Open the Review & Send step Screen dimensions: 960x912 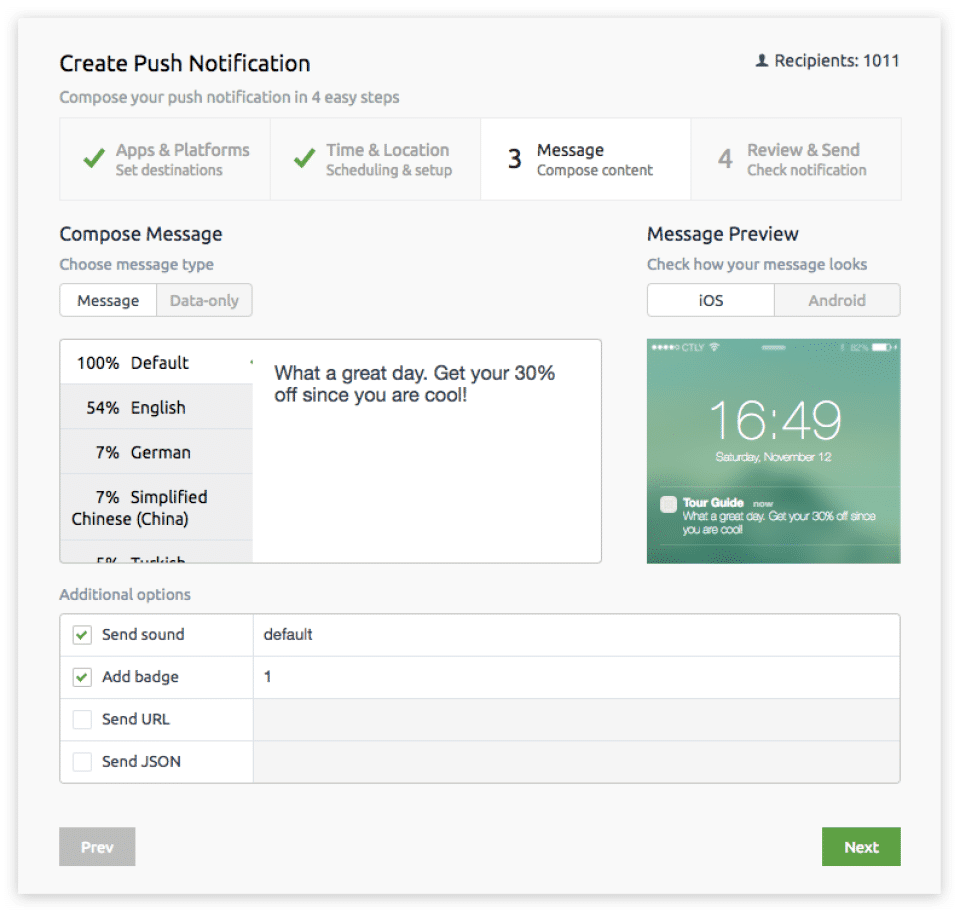[795, 159]
